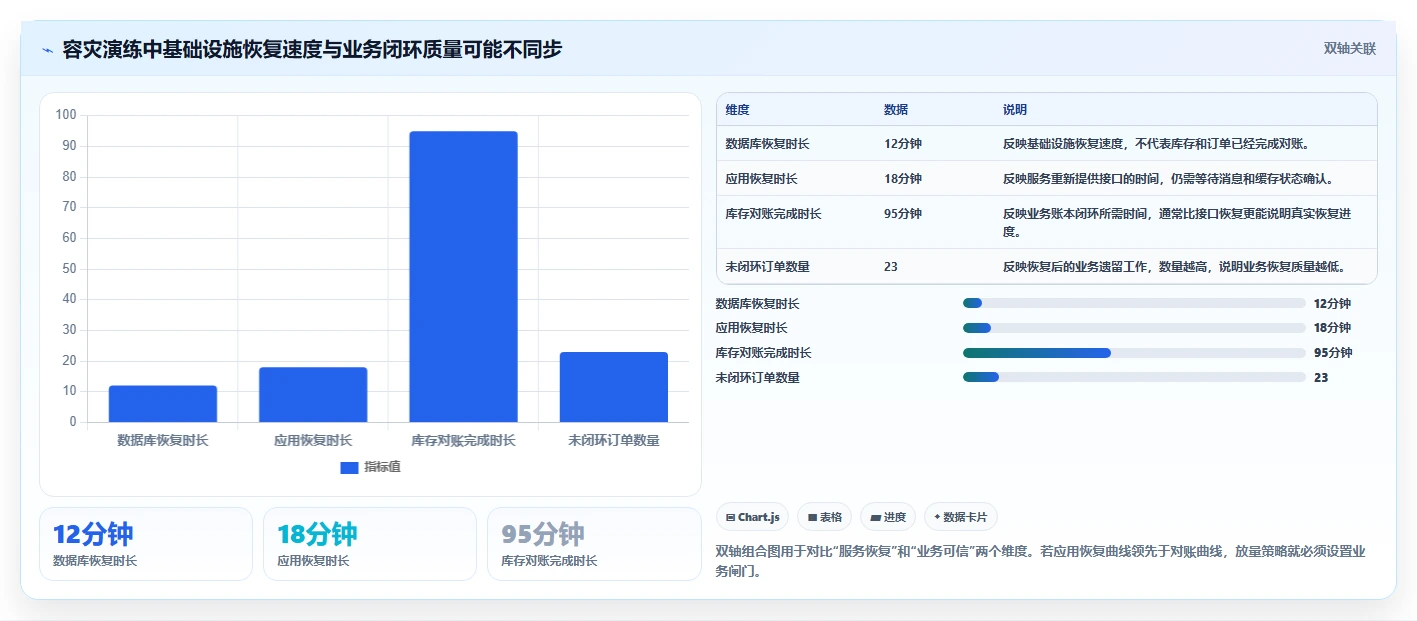This screenshot has width=1417, height=621.
Task: Click the 12分钟 数据库恢复时长 data card
Action: pyautogui.click(x=146, y=544)
